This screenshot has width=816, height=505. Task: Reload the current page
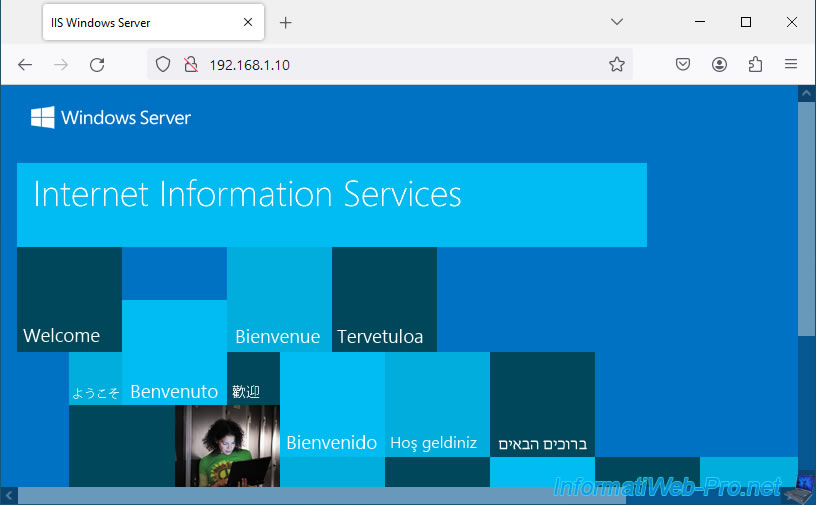point(97,65)
